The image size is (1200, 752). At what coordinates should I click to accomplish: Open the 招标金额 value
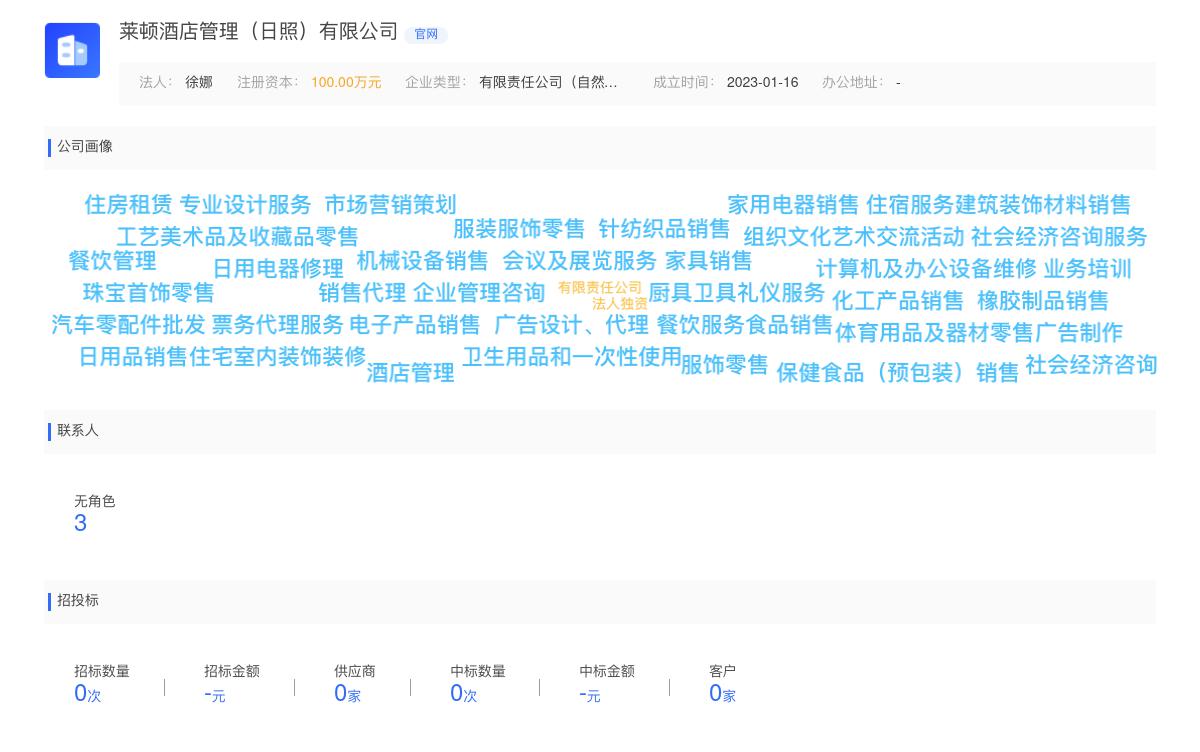214,694
